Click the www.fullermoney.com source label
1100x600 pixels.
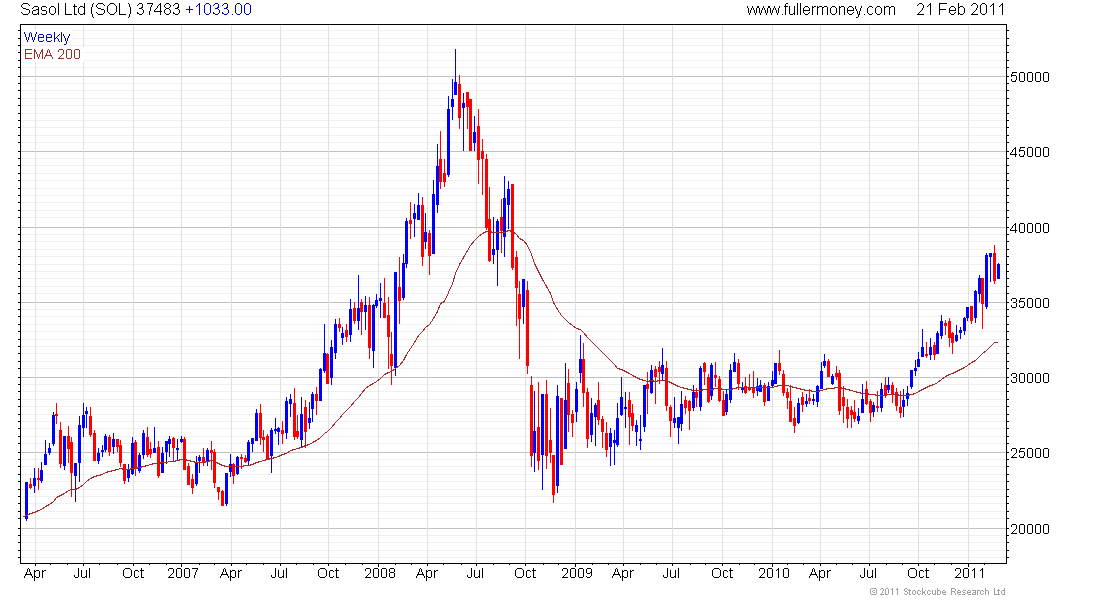pyautogui.click(x=821, y=10)
